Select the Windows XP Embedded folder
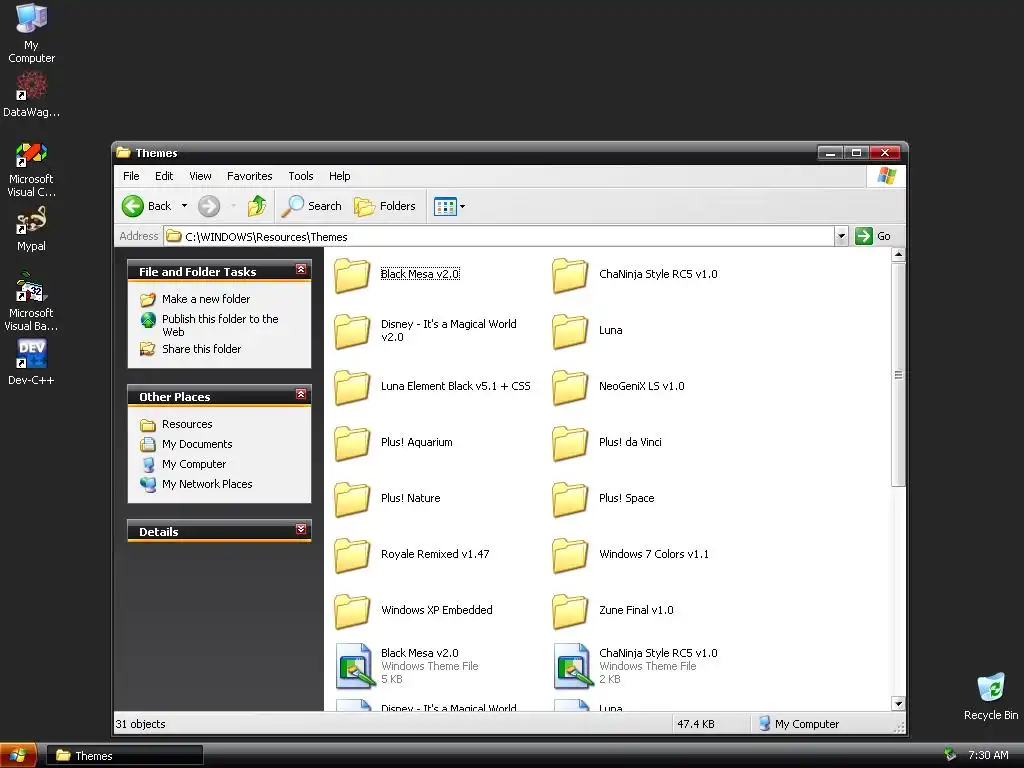 click(353, 612)
